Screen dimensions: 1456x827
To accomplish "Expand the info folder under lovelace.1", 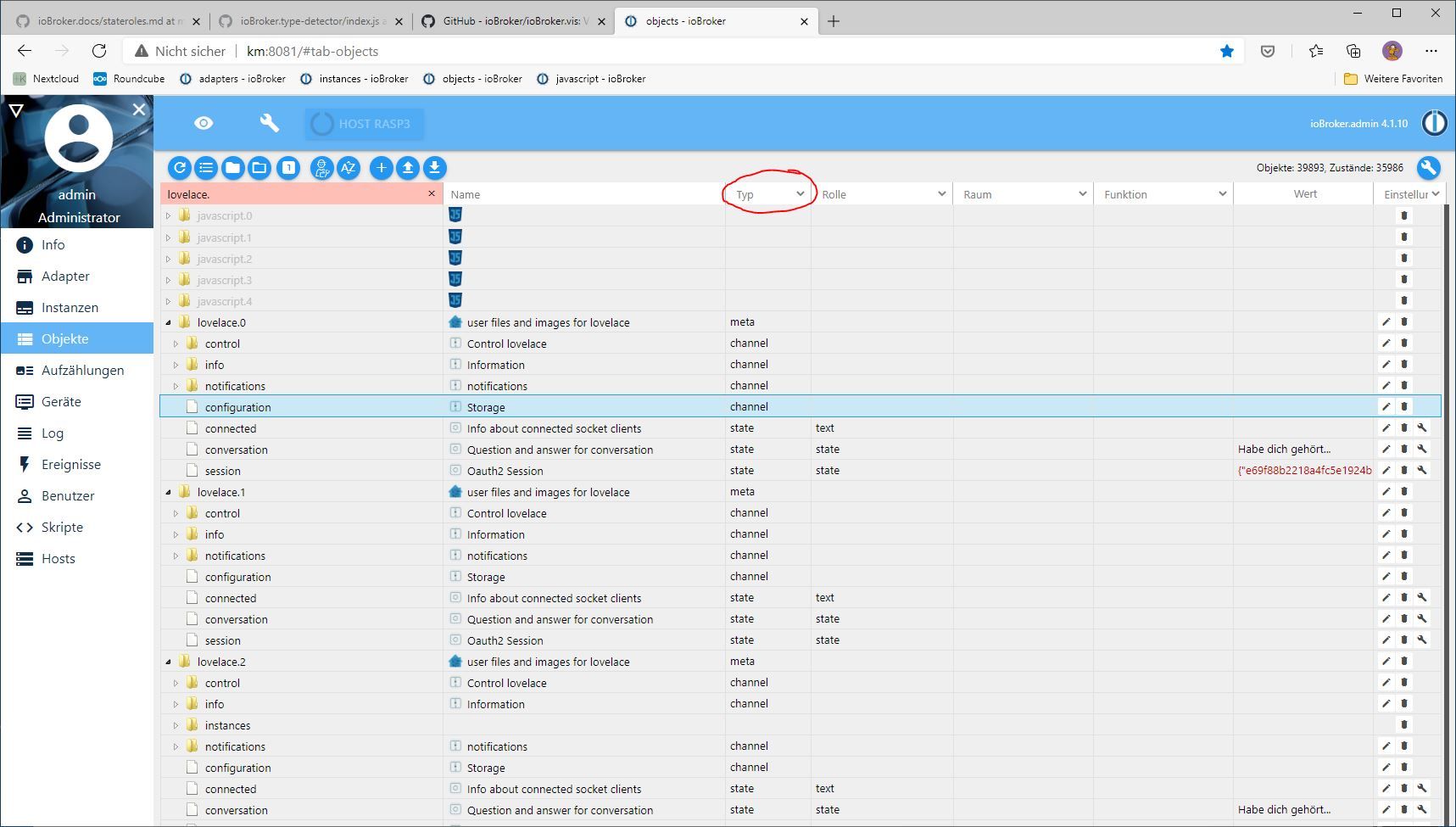I will click(x=176, y=534).
